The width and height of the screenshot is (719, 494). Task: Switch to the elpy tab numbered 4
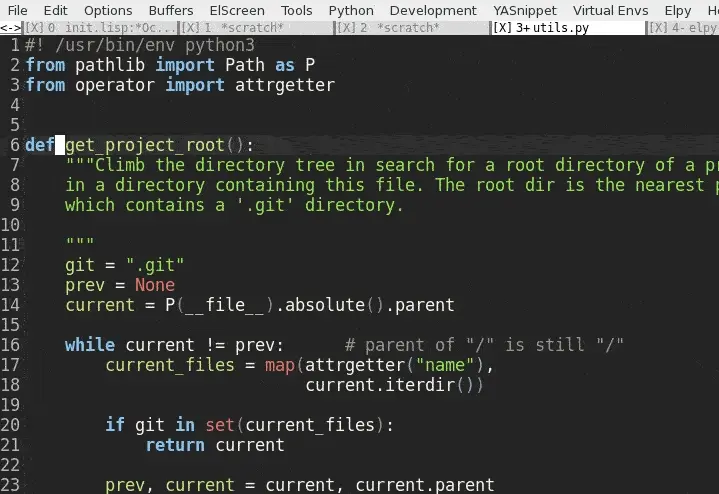point(696,28)
